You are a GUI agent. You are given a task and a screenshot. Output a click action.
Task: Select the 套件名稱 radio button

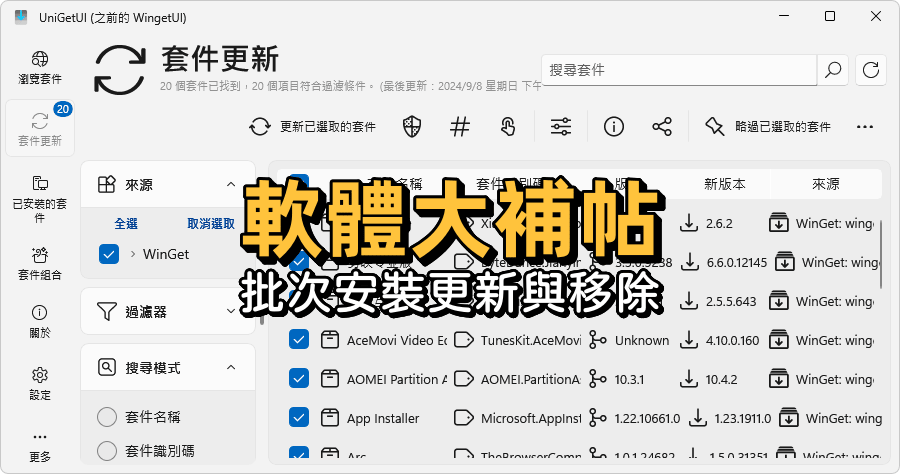[107, 417]
